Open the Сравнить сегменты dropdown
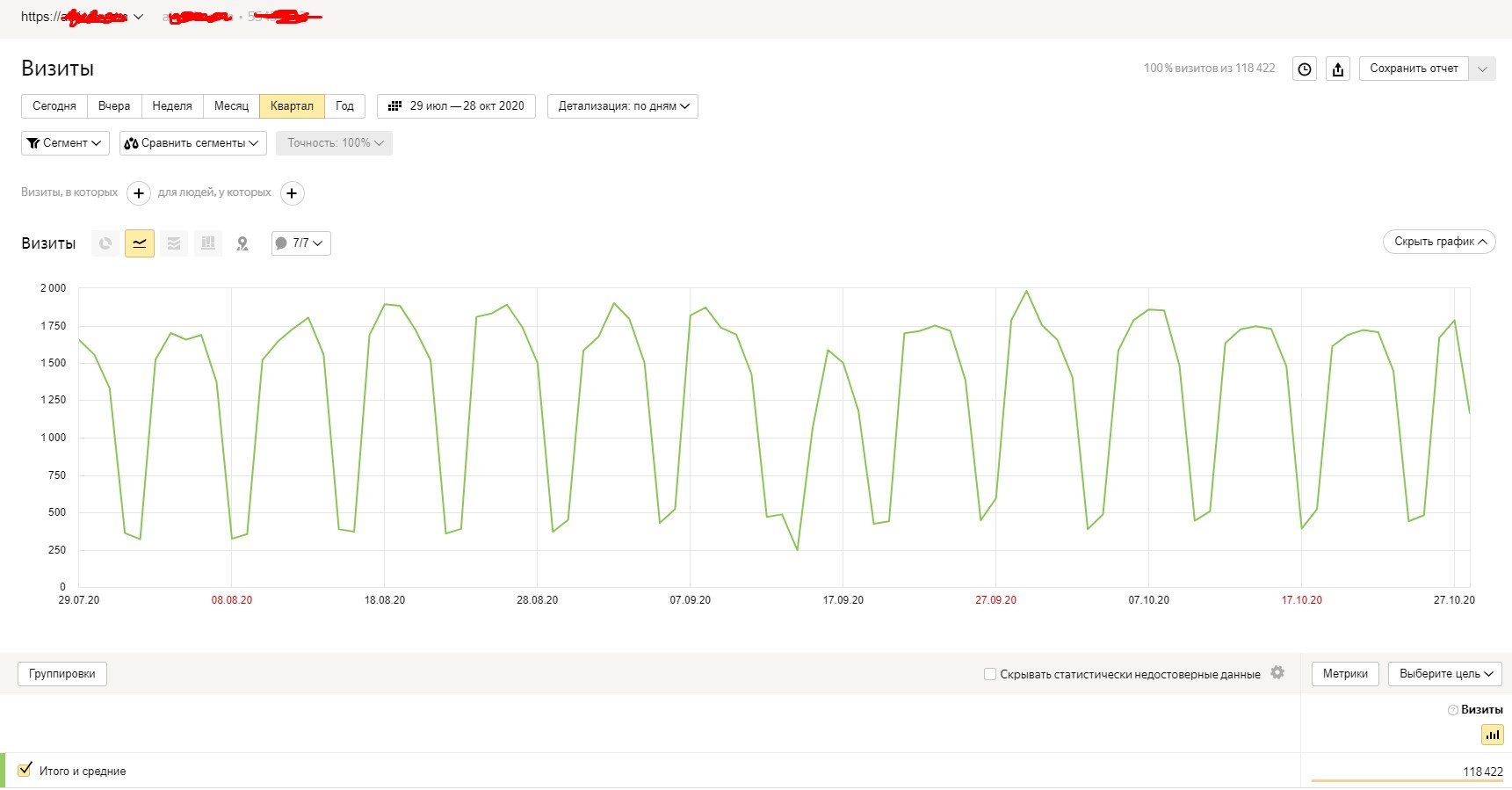 (193, 143)
